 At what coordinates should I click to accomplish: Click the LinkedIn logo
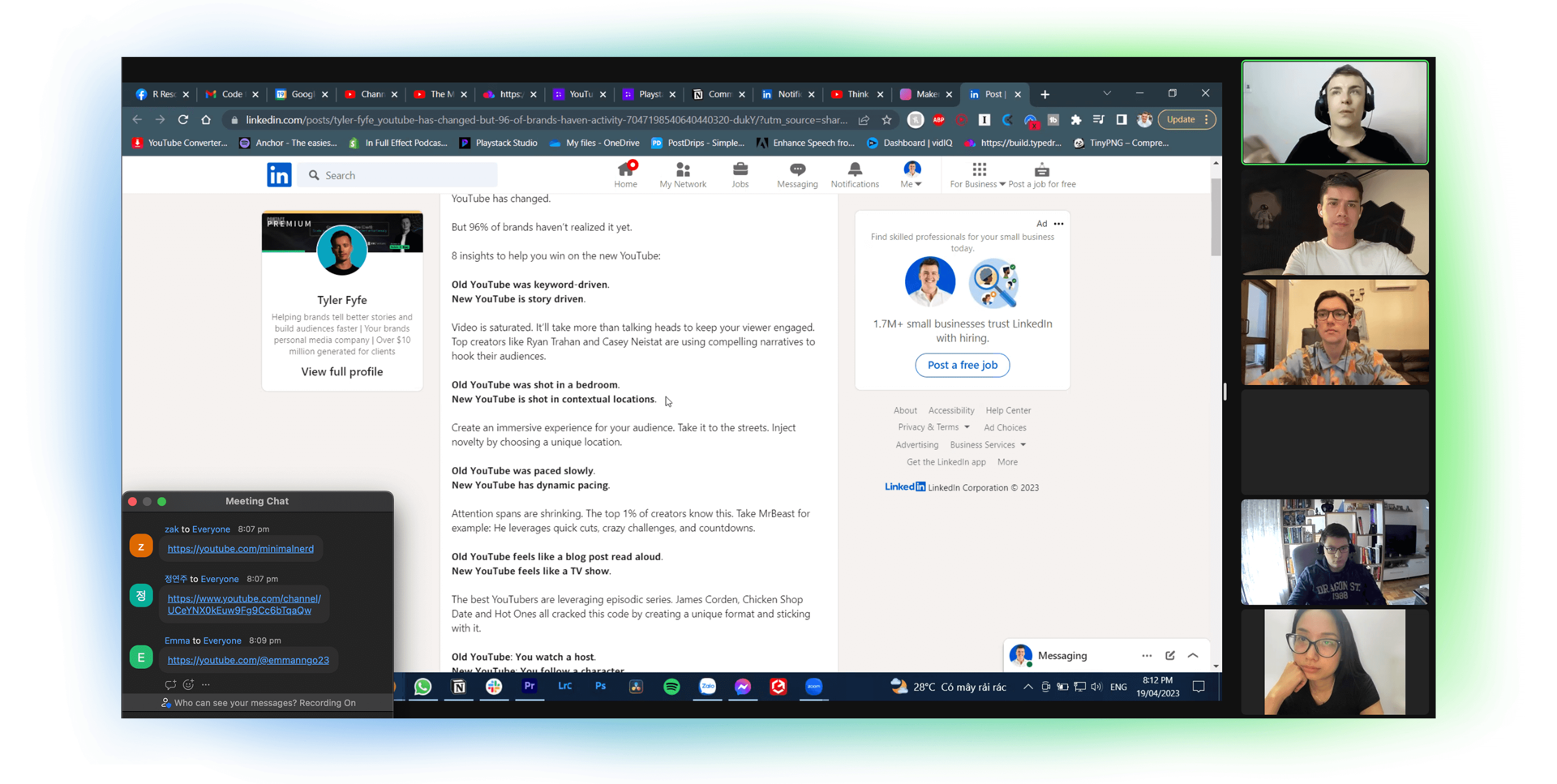click(x=279, y=174)
